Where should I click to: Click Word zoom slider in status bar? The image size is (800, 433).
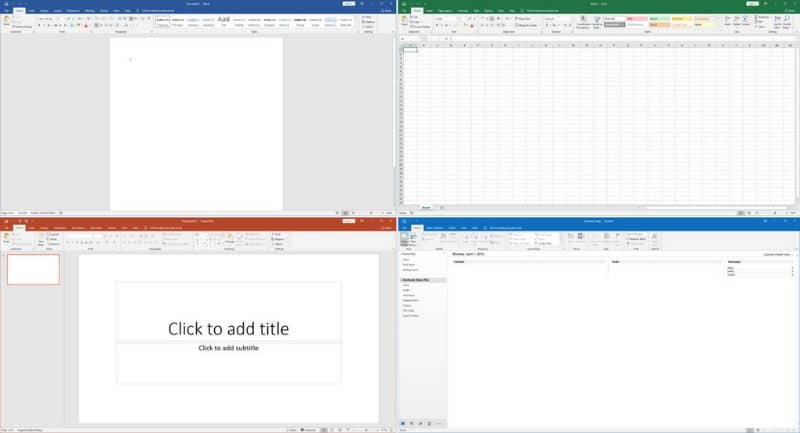371,213
